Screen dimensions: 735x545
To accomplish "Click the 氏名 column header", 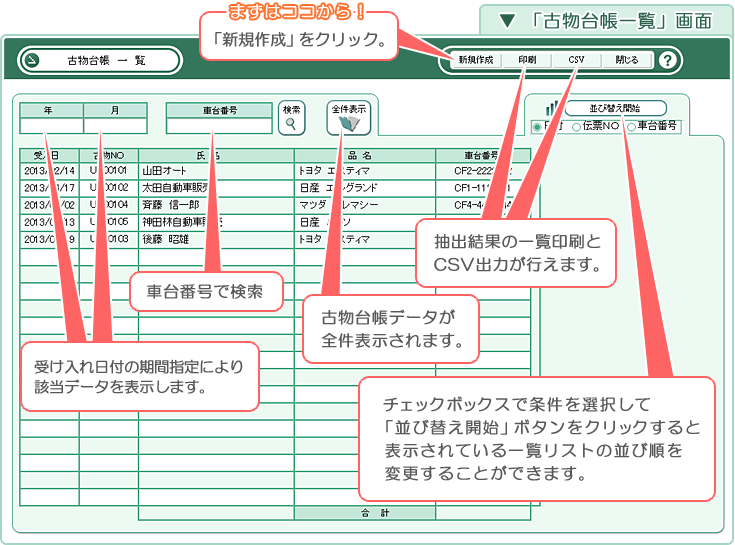I will (x=216, y=156).
